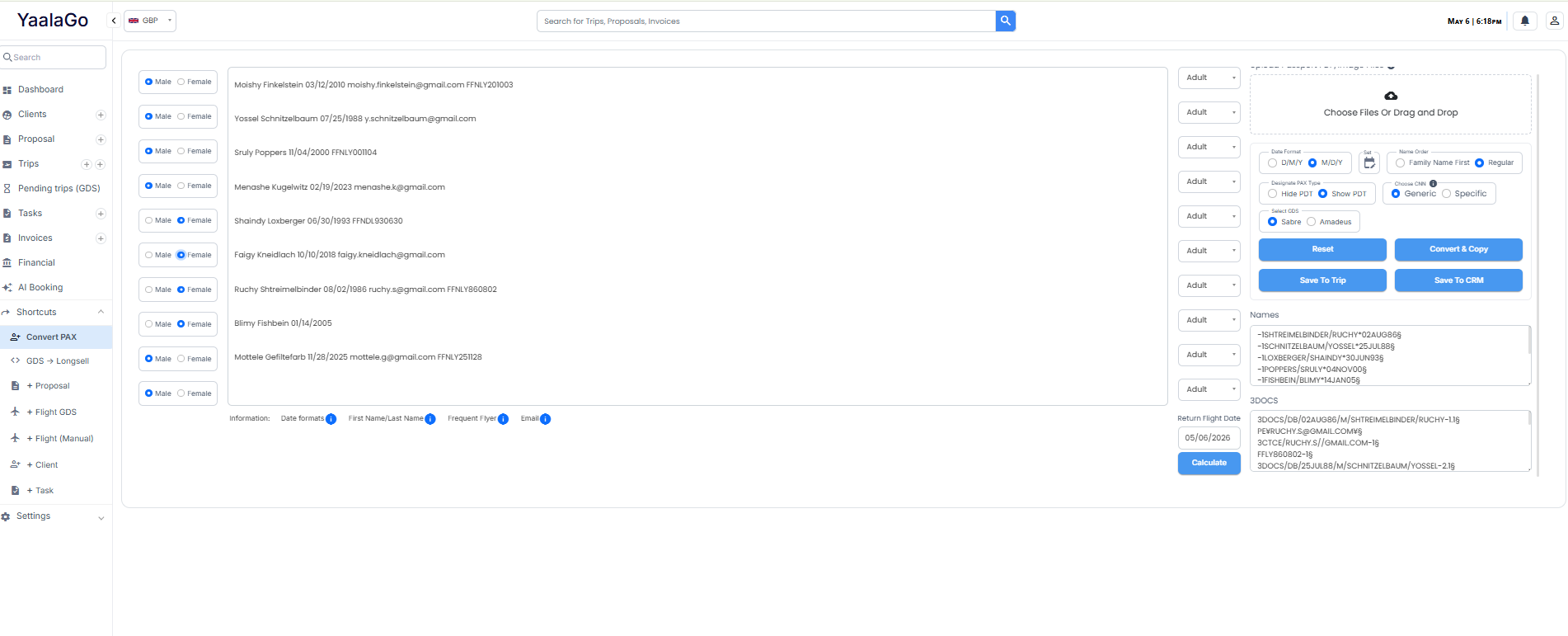Select Amadeus as the GDS
This screenshot has width=1568, height=636.
pos(1311,222)
